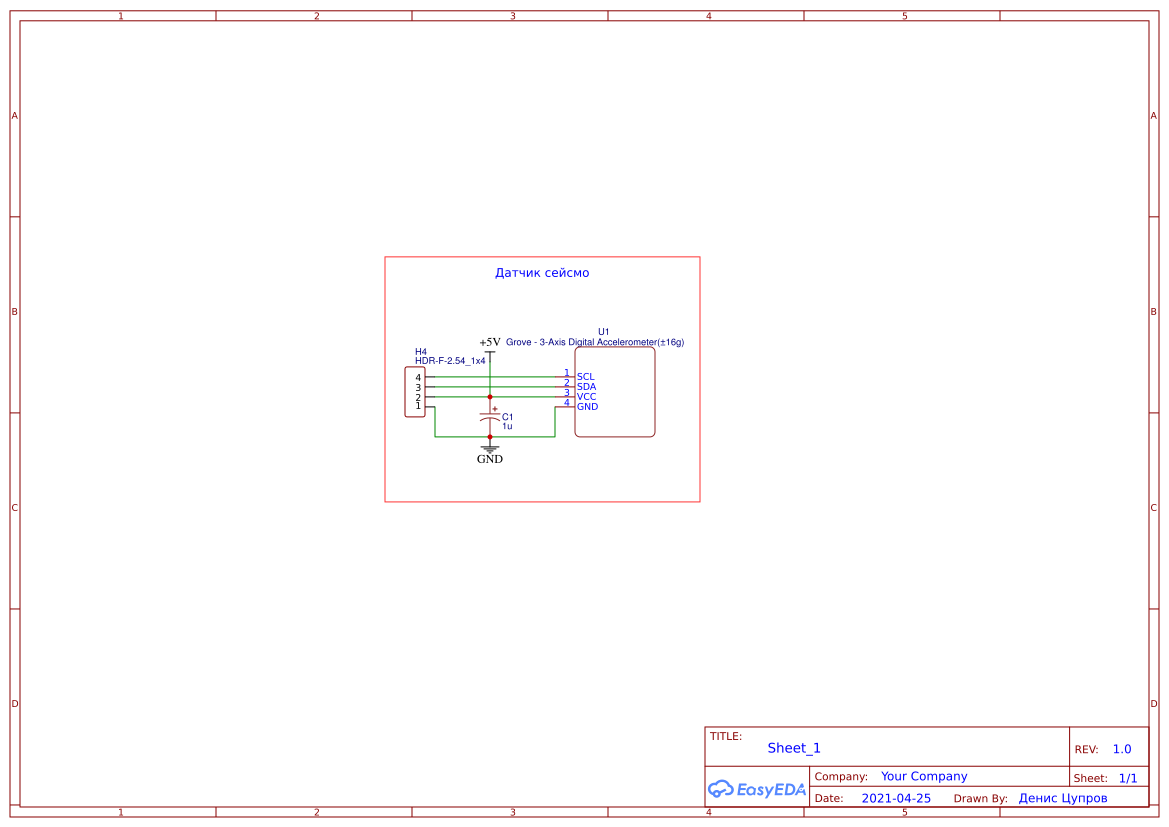The height and width of the screenshot is (827, 1169).
Task: Click pin number 3 on header H4
Action: (x=418, y=388)
